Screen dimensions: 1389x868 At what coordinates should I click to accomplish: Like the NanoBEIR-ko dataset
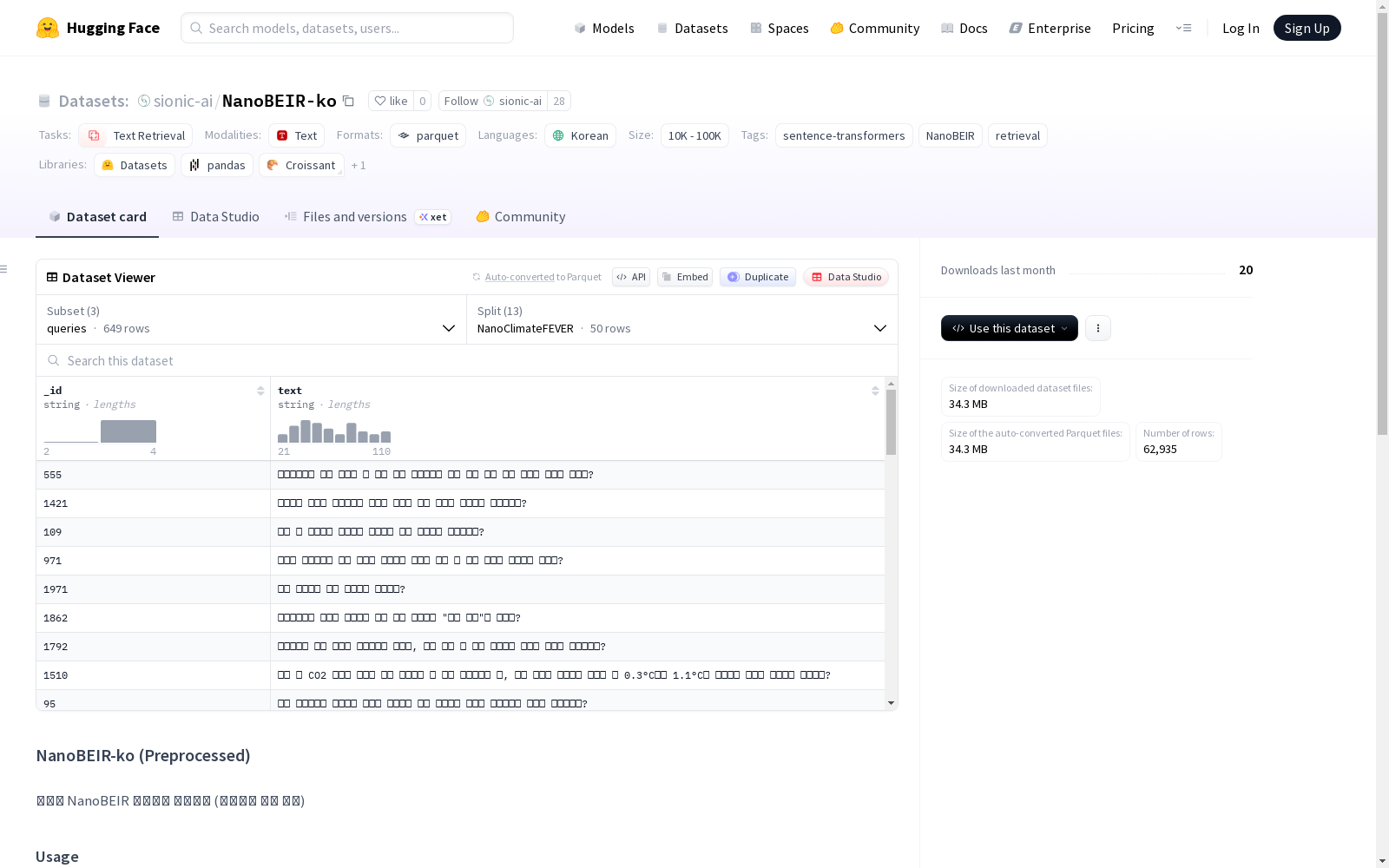(391, 101)
